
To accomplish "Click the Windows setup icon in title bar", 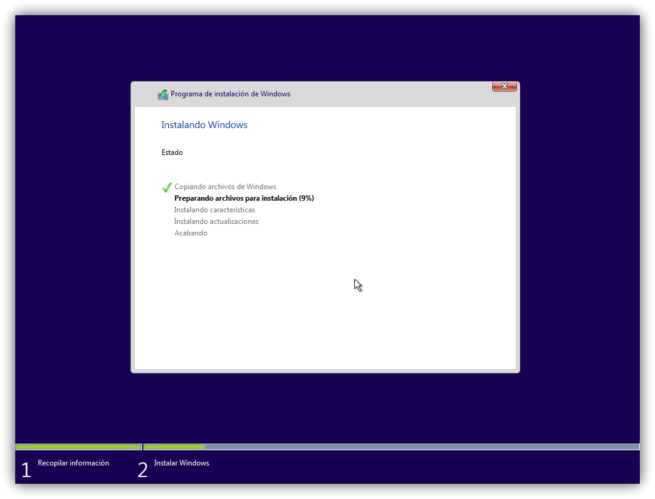I will 163,94.
